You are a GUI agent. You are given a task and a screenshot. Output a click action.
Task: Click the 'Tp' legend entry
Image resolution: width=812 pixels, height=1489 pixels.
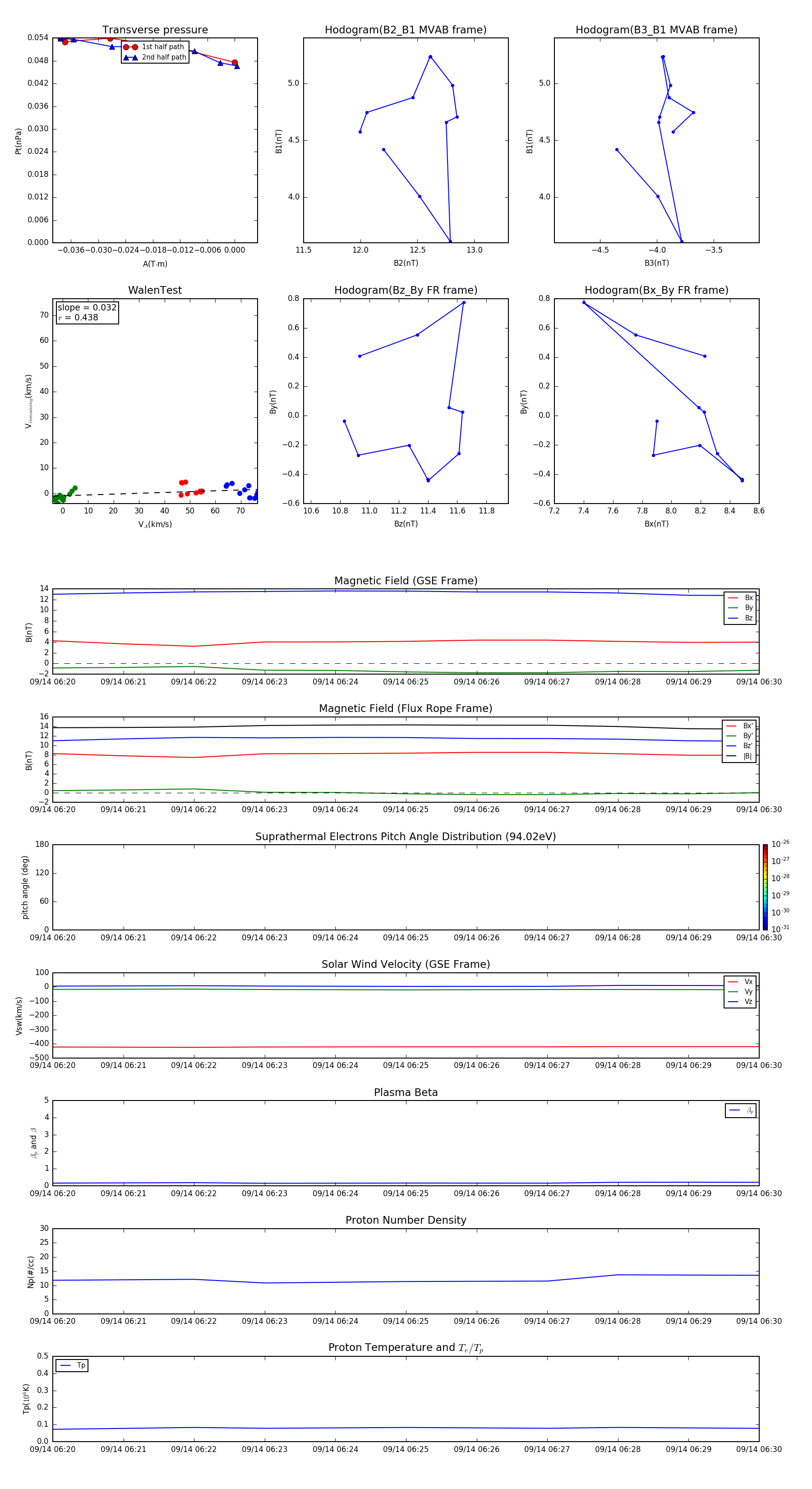pyautogui.click(x=72, y=1365)
